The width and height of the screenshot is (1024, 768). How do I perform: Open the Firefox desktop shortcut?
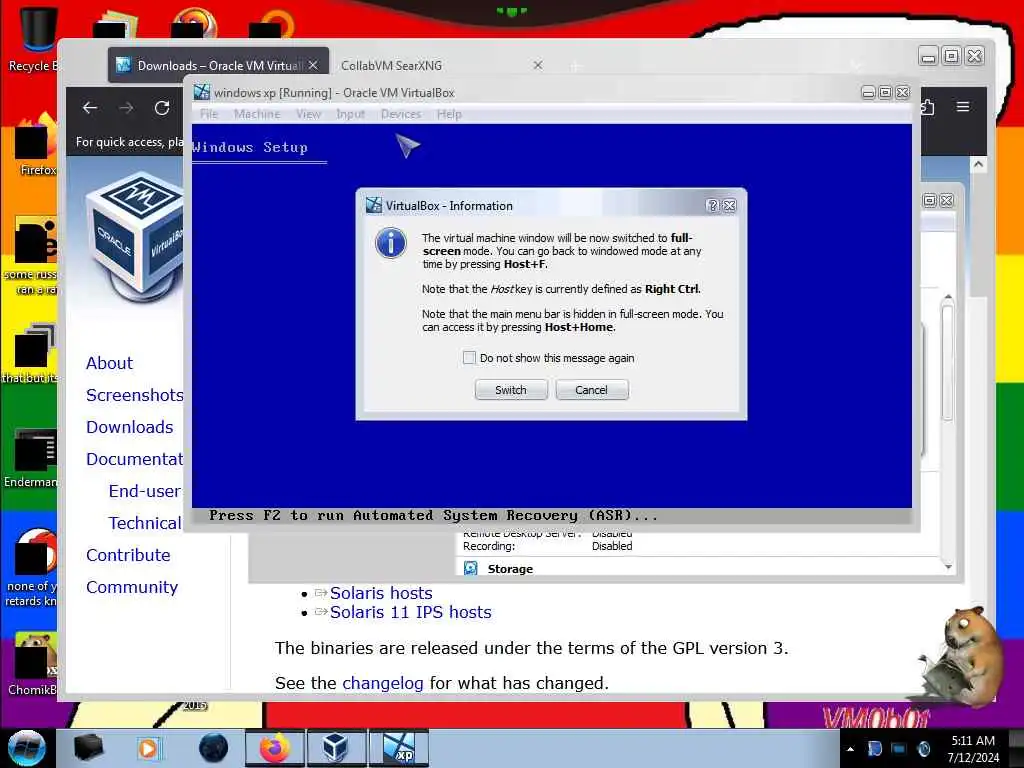(36, 145)
